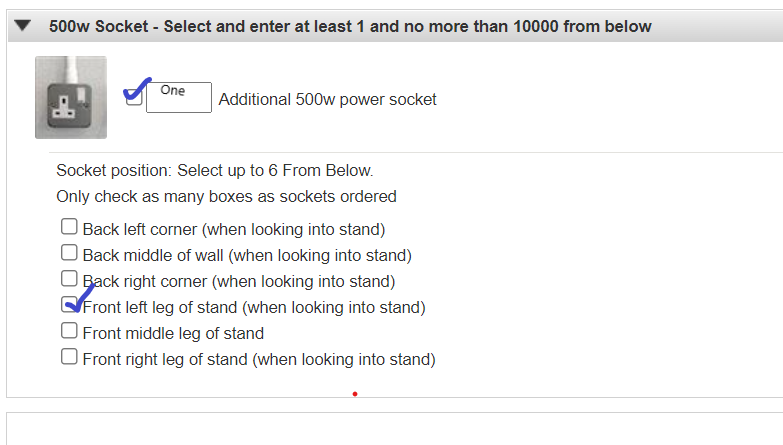
Task: Click the 500w Socket section header title
Action: pyautogui.click(x=350, y=26)
